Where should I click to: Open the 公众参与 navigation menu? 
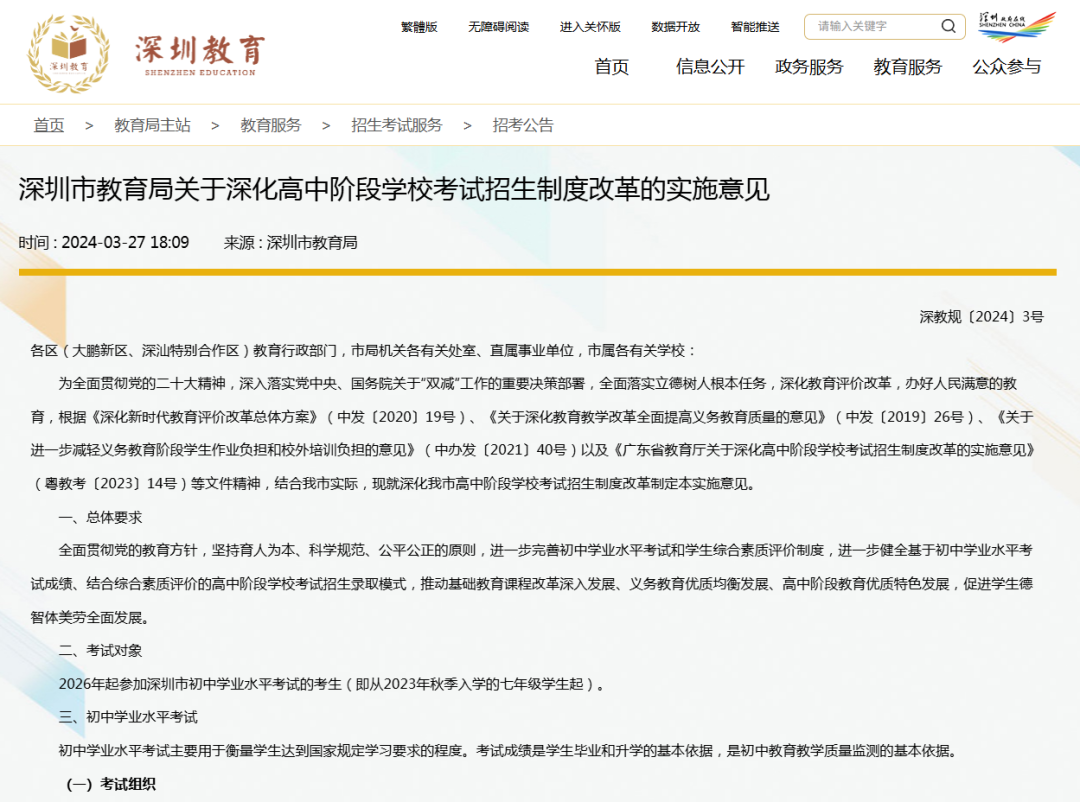pyautogui.click(x=1006, y=67)
